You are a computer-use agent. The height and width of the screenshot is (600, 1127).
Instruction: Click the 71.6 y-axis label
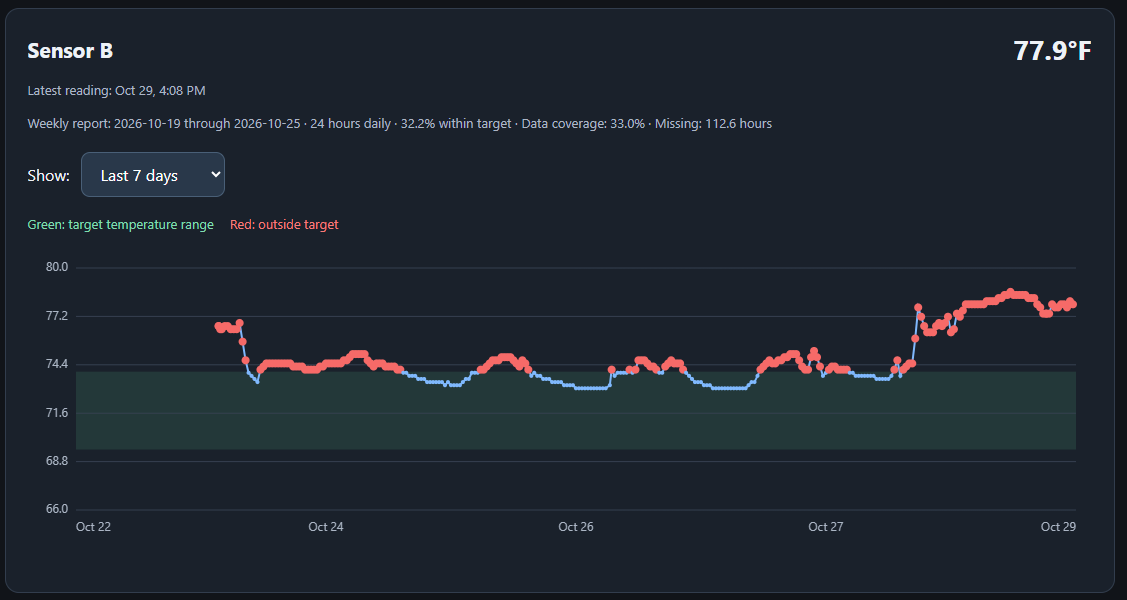pyautogui.click(x=57, y=412)
